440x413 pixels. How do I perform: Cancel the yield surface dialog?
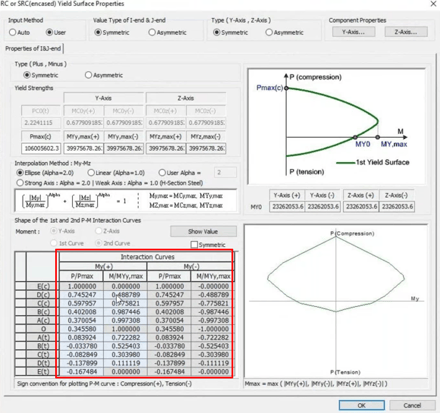(412, 405)
